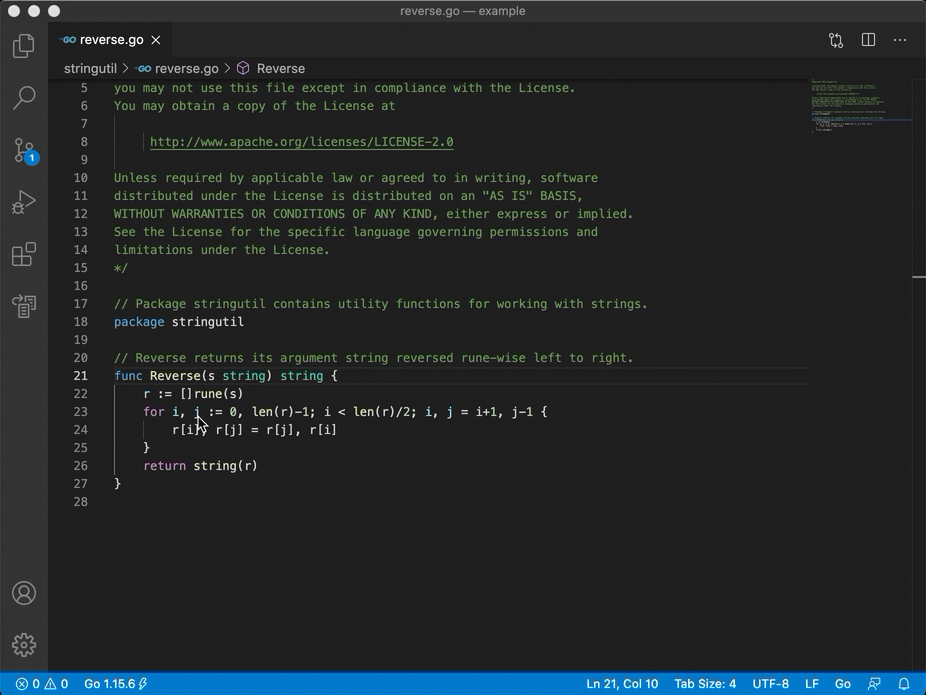Screen dimensions: 926x695
Task: Change encoding by clicking UTF-8
Action: (x=770, y=684)
